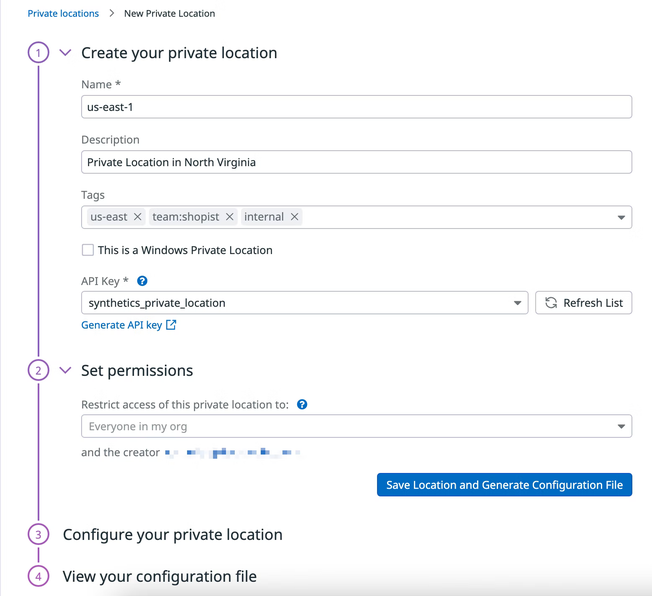Enable the Windows Private Location checkbox
The height and width of the screenshot is (596, 652).
(88, 250)
